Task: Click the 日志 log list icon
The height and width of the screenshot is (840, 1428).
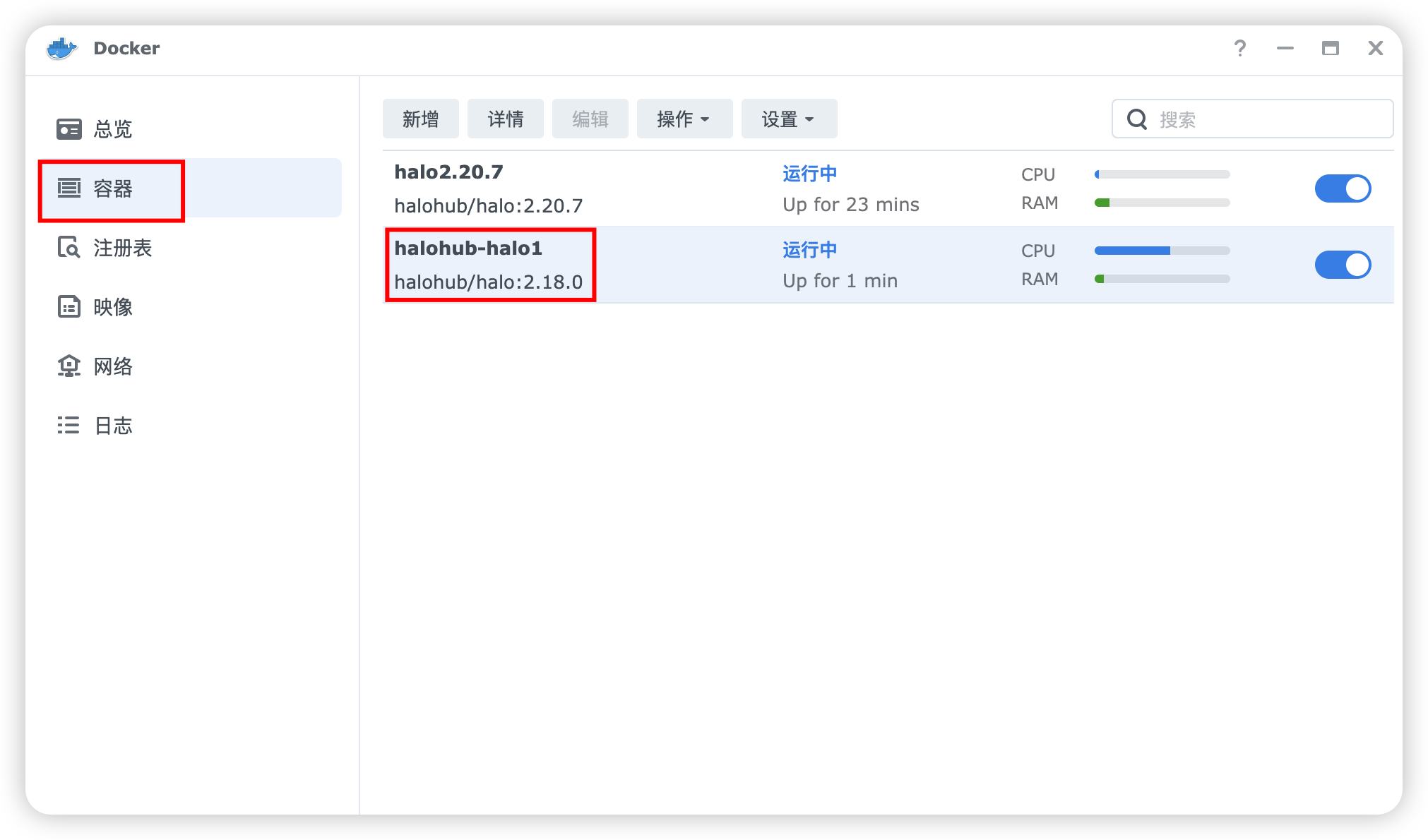Action: [x=69, y=425]
